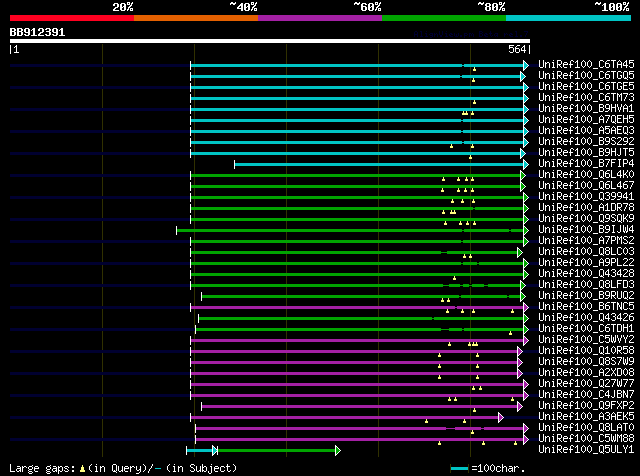640x476 pixels.
Task: Open UniRef100_A7QEH5 entry
Action: point(586,120)
